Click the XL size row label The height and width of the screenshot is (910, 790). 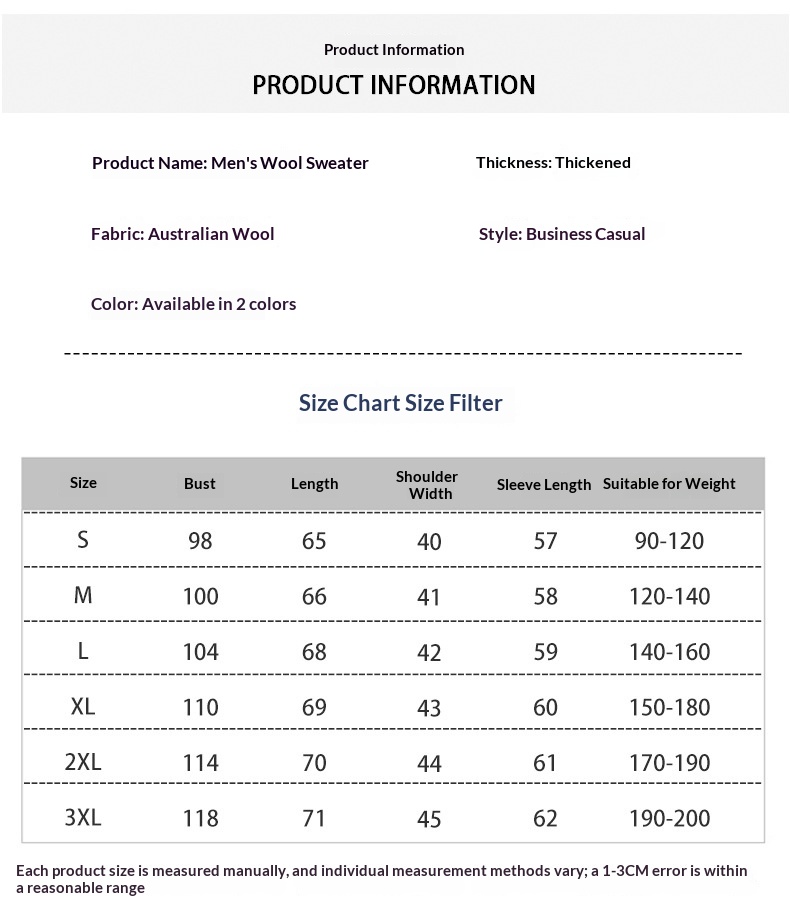[83, 707]
